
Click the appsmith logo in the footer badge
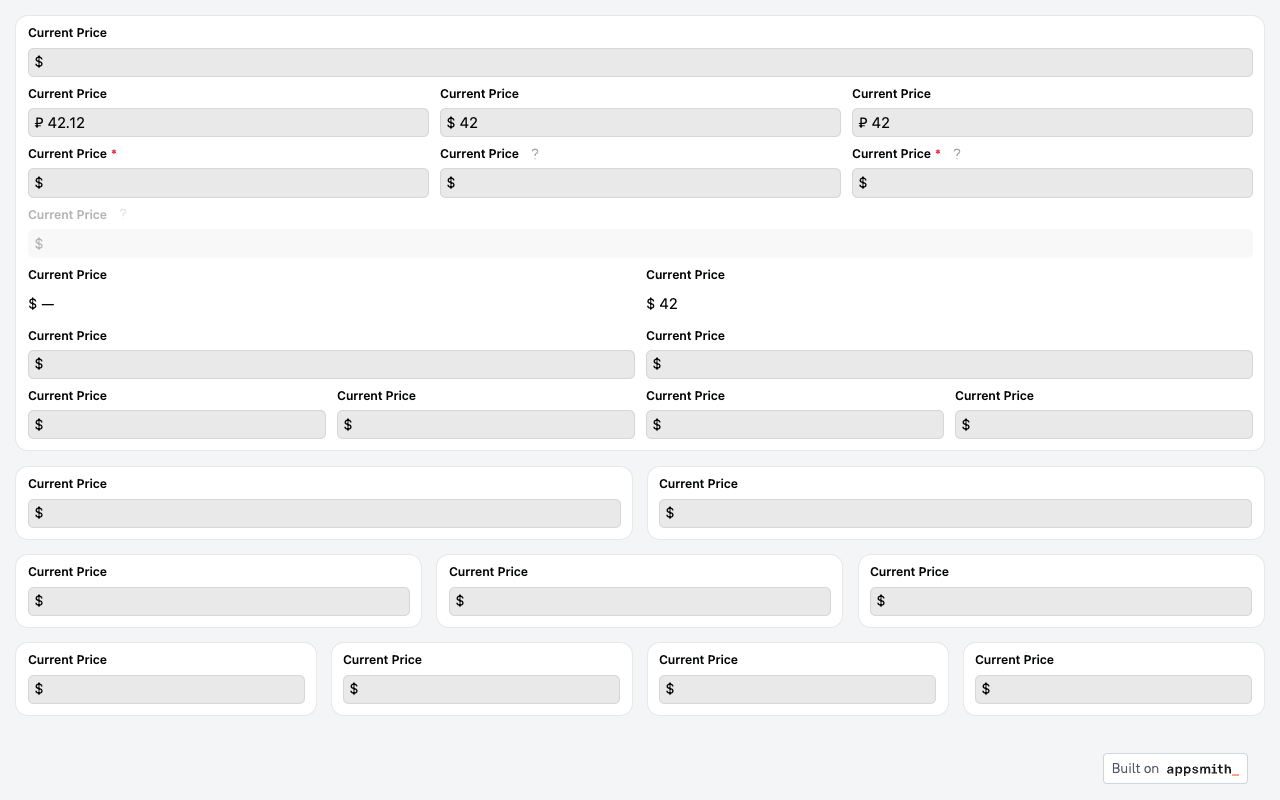click(1202, 769)
